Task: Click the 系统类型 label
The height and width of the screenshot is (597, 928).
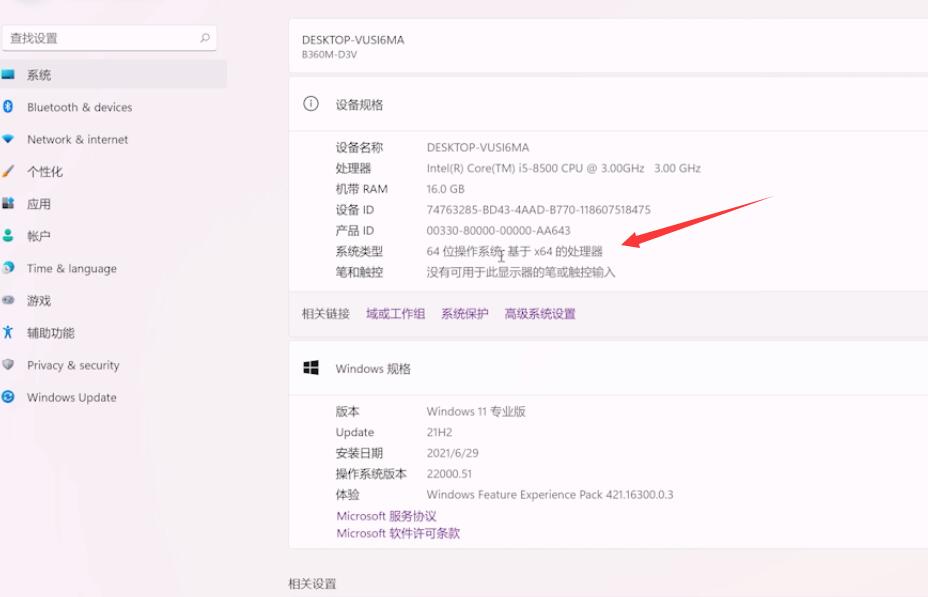Action: tap(359, 251)
